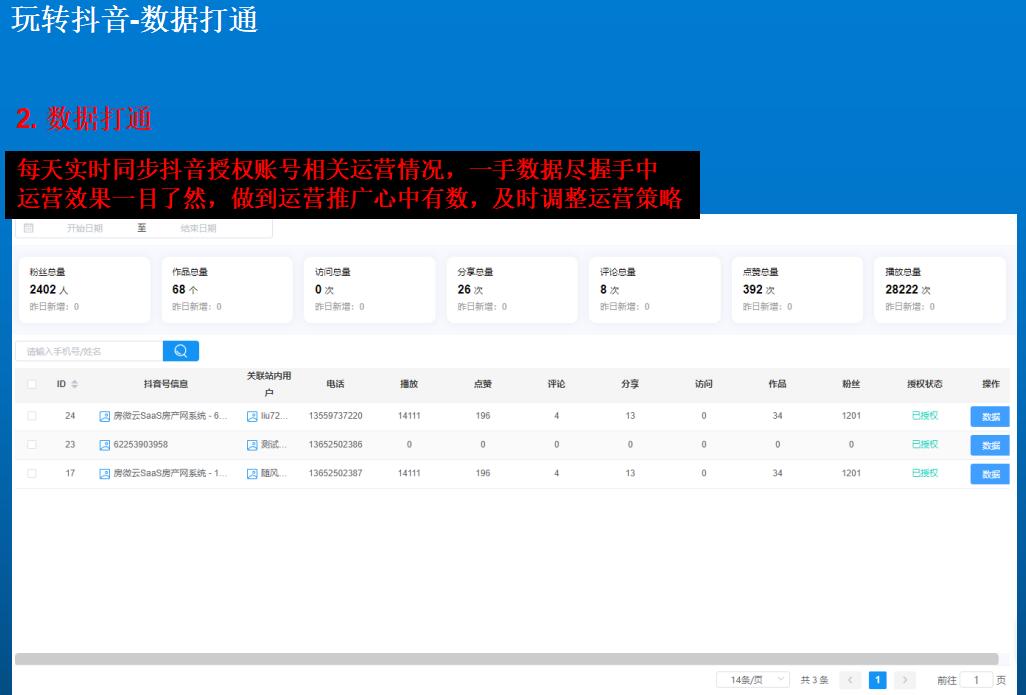Click the previous page arrow

[850, 680]
